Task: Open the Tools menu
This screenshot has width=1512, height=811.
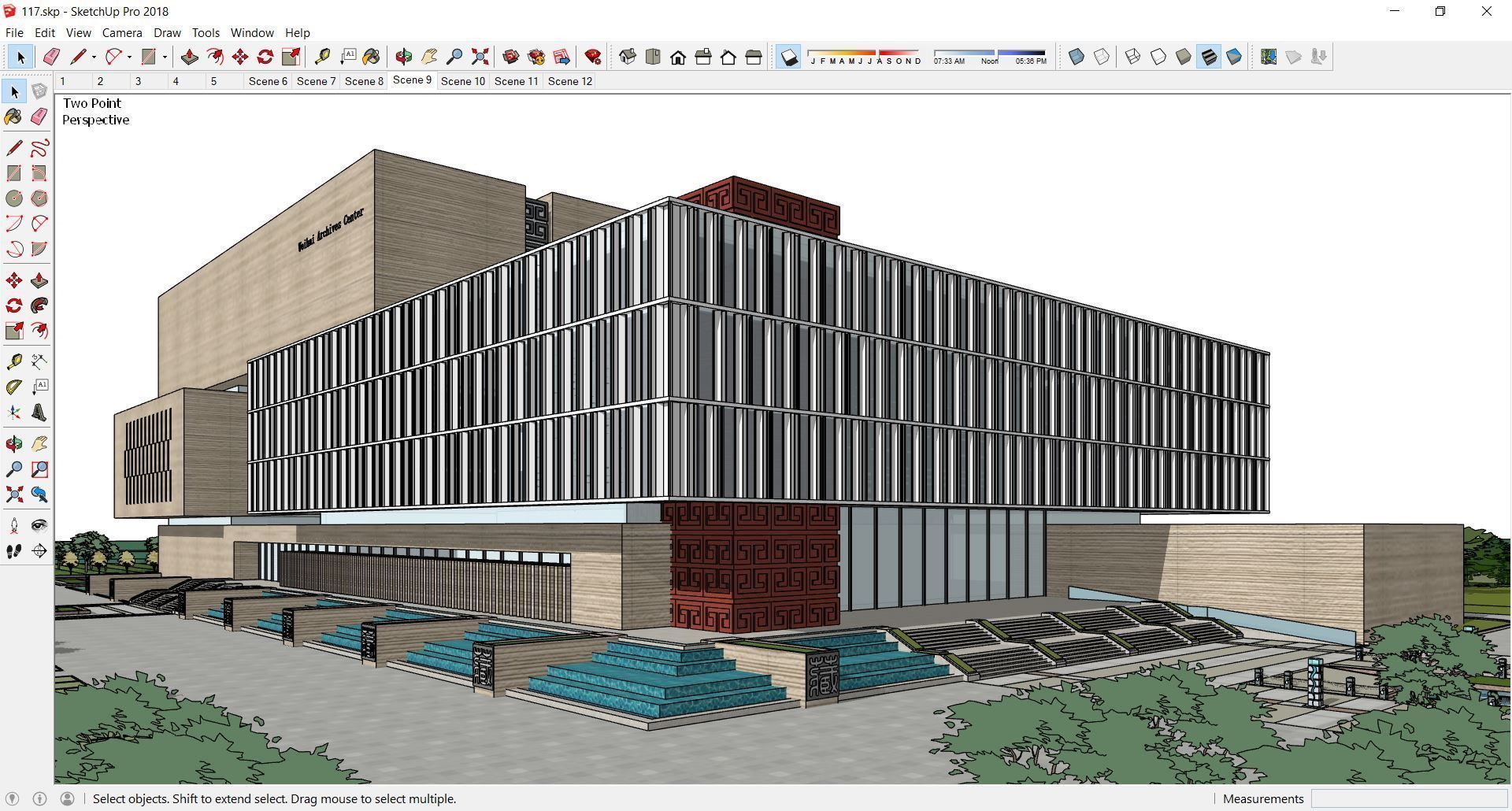Action: click(206, 33)
